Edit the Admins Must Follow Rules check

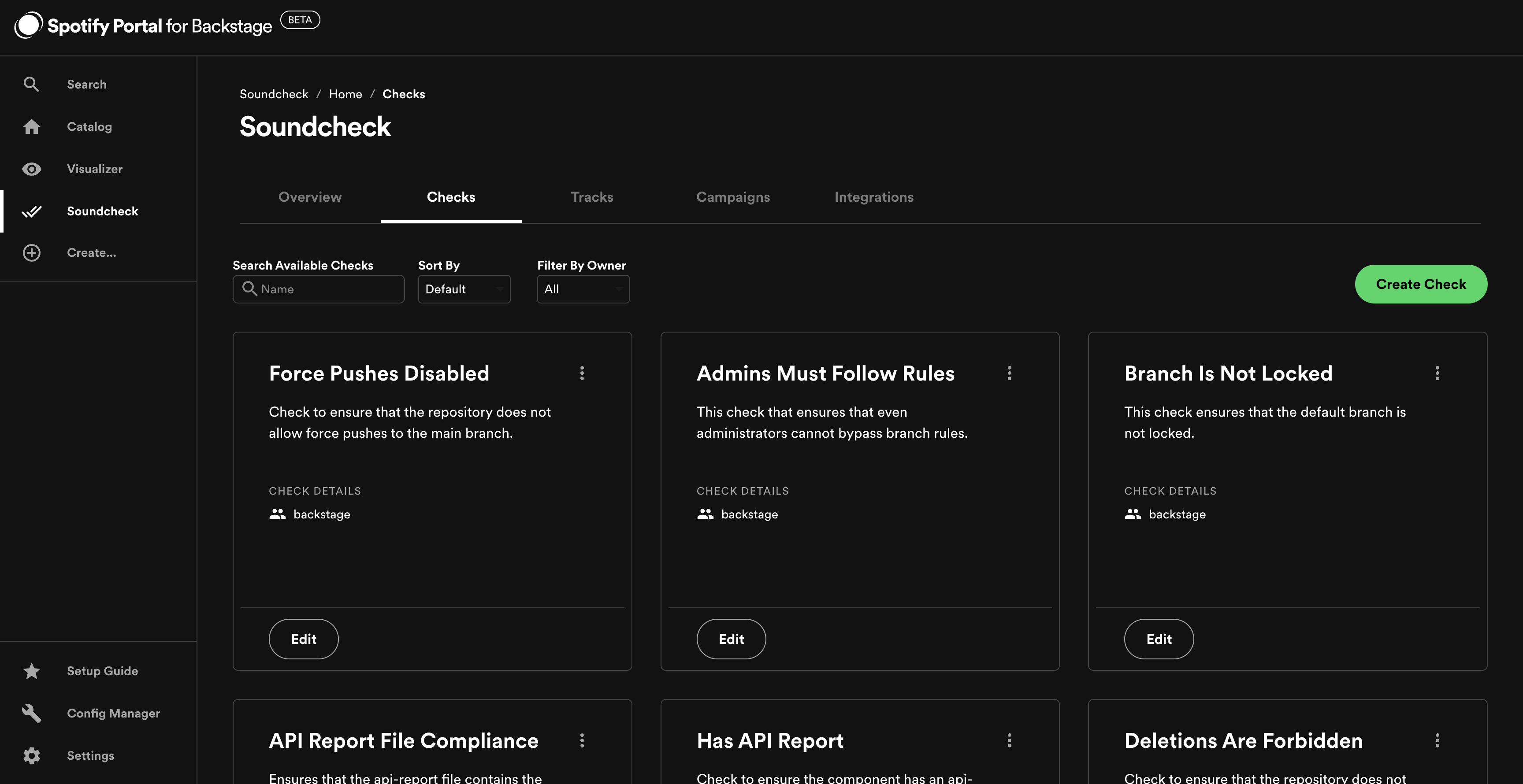[732, 639]
